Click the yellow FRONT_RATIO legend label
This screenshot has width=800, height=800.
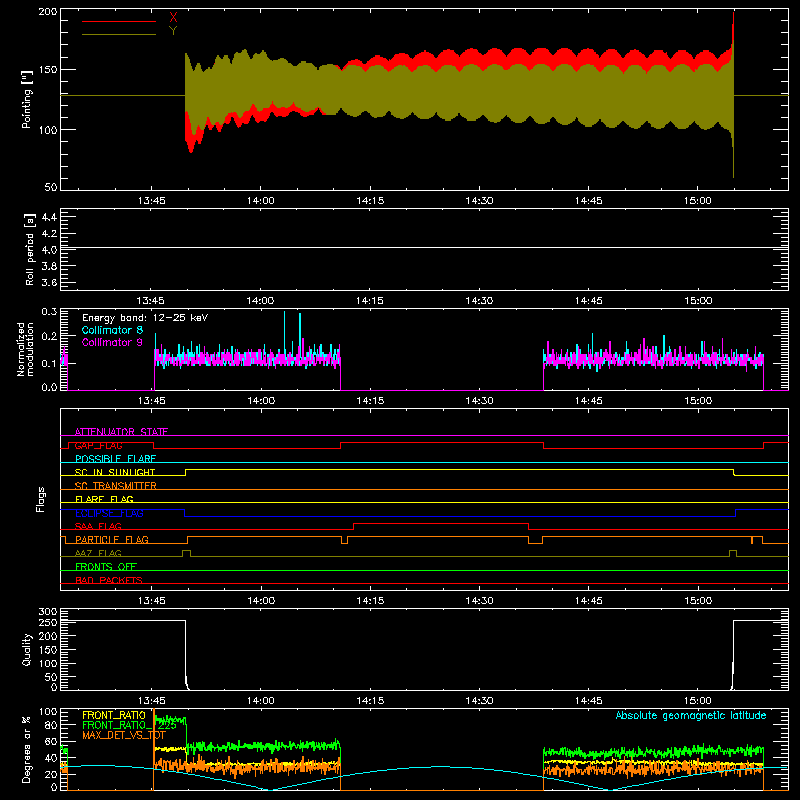114,715
